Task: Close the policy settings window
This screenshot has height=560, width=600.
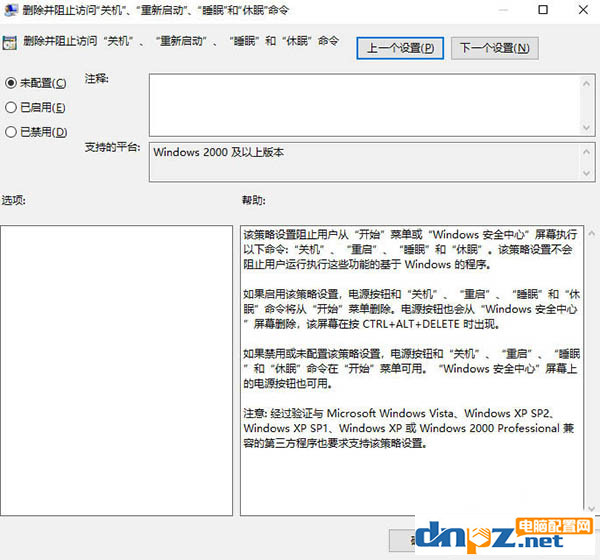Action: 583,10
